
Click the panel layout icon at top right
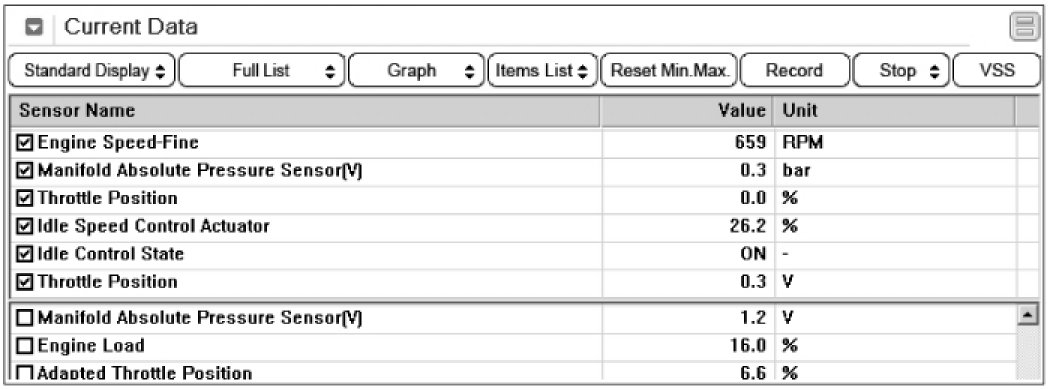[x=1024, y=27]
